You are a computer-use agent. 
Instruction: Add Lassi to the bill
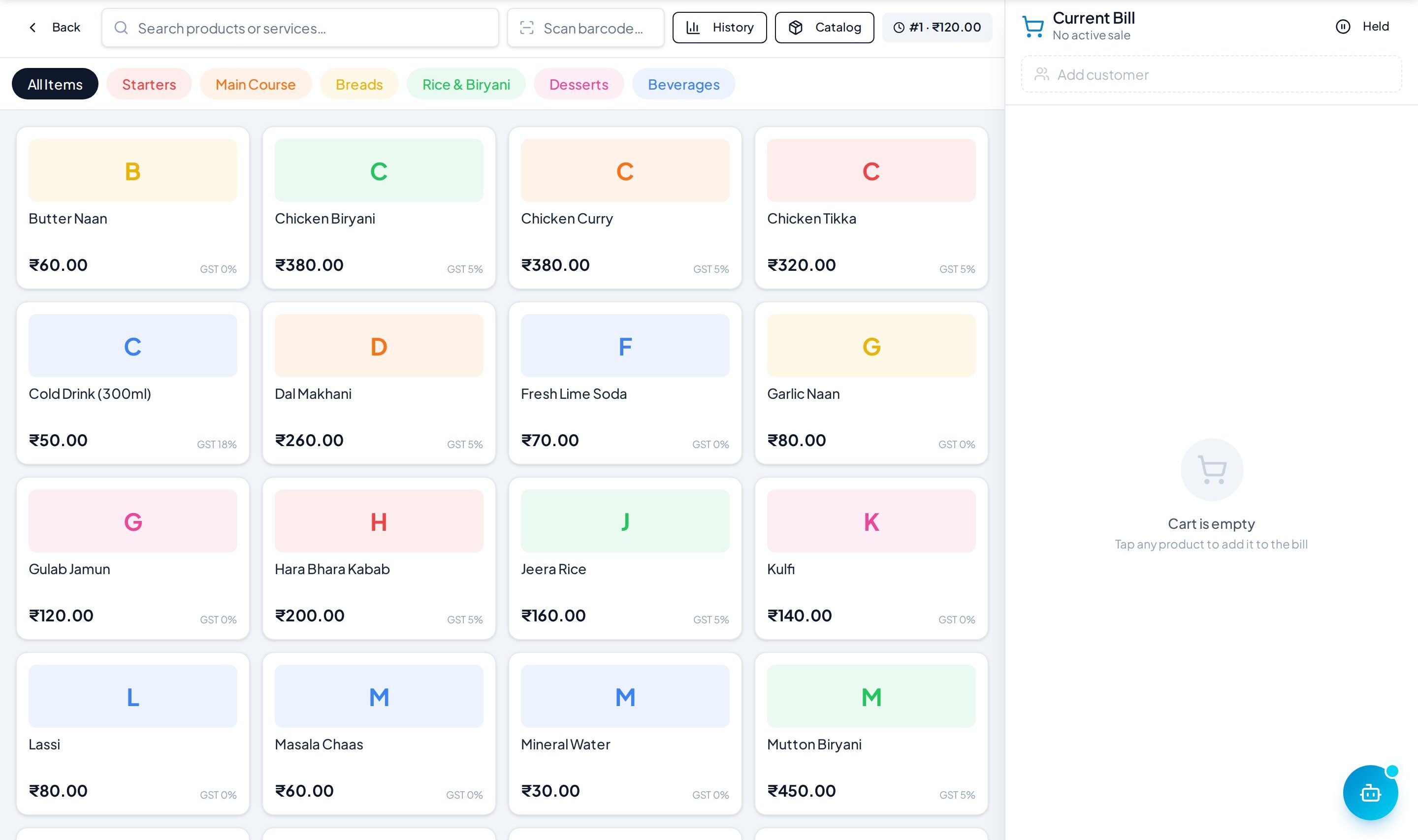[x=133, y=734]
